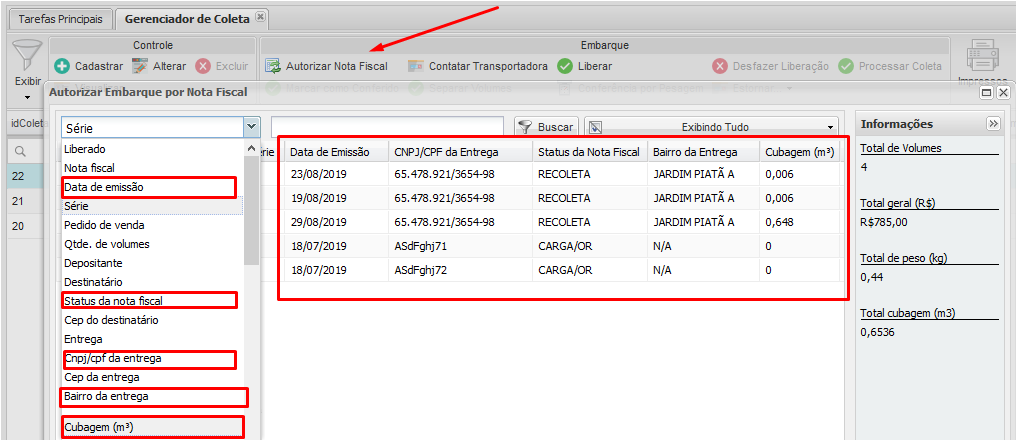This screenshot has height=440, width=1016.
Task: Click the search magnifier in idColeta column
Action: coord(20,151)
